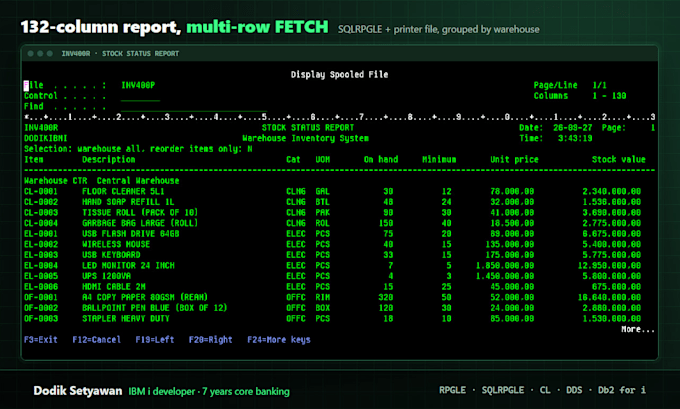Click the second window dot in title bar
Viewport: 680px width, 409px height.
tap(40, 53)
